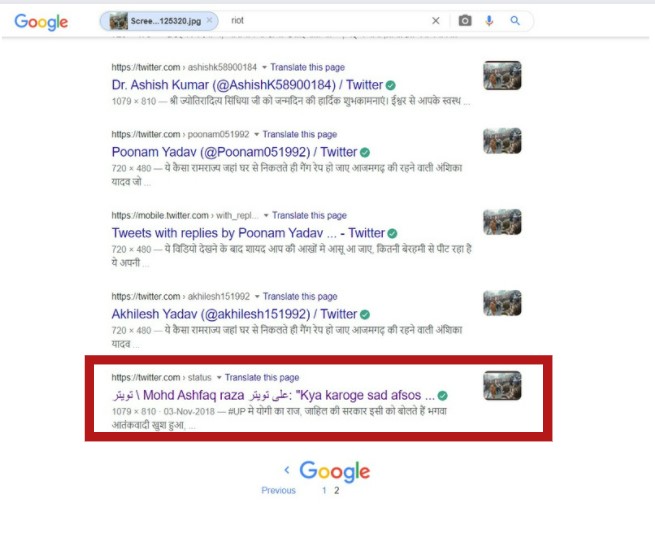
Task: Expand dropdown arrow next to ashishk58900184 URL
Action: click(x=257, y=67)
